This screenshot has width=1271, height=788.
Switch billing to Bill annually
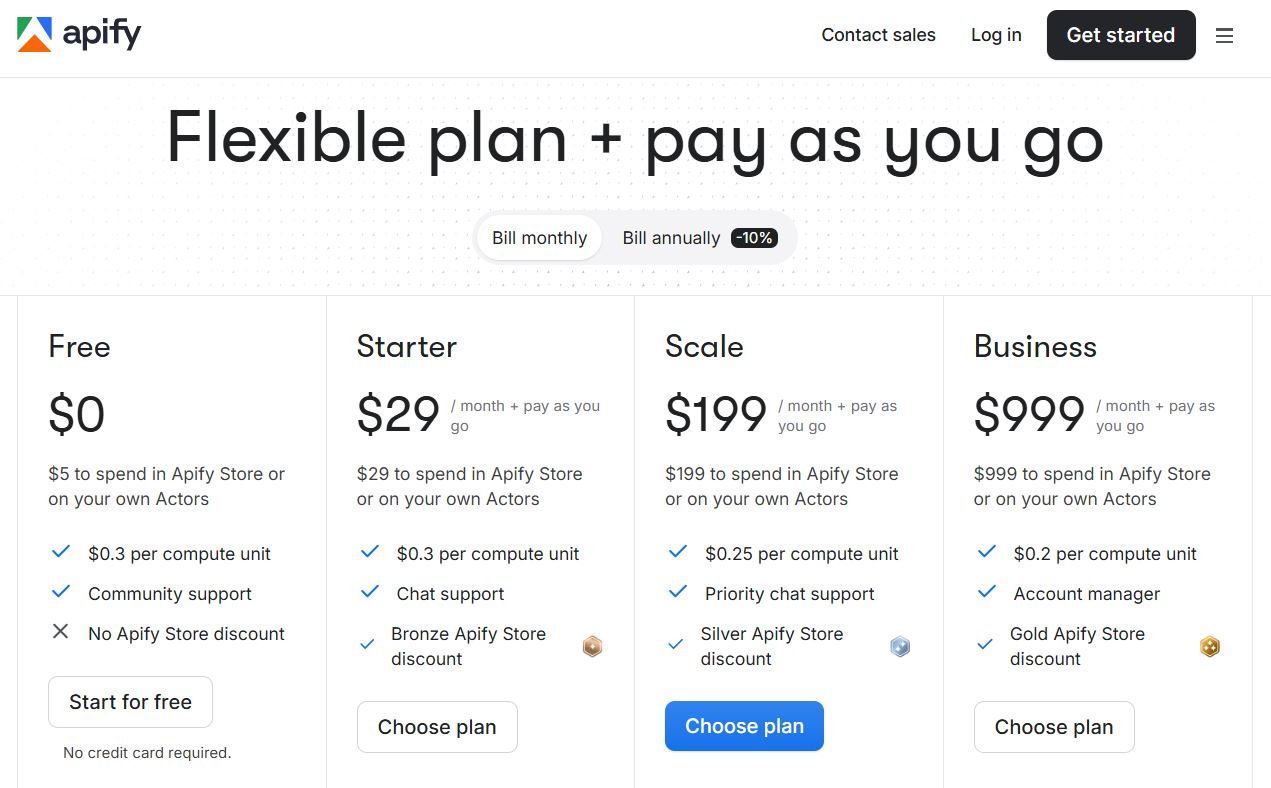coord(670,237)
